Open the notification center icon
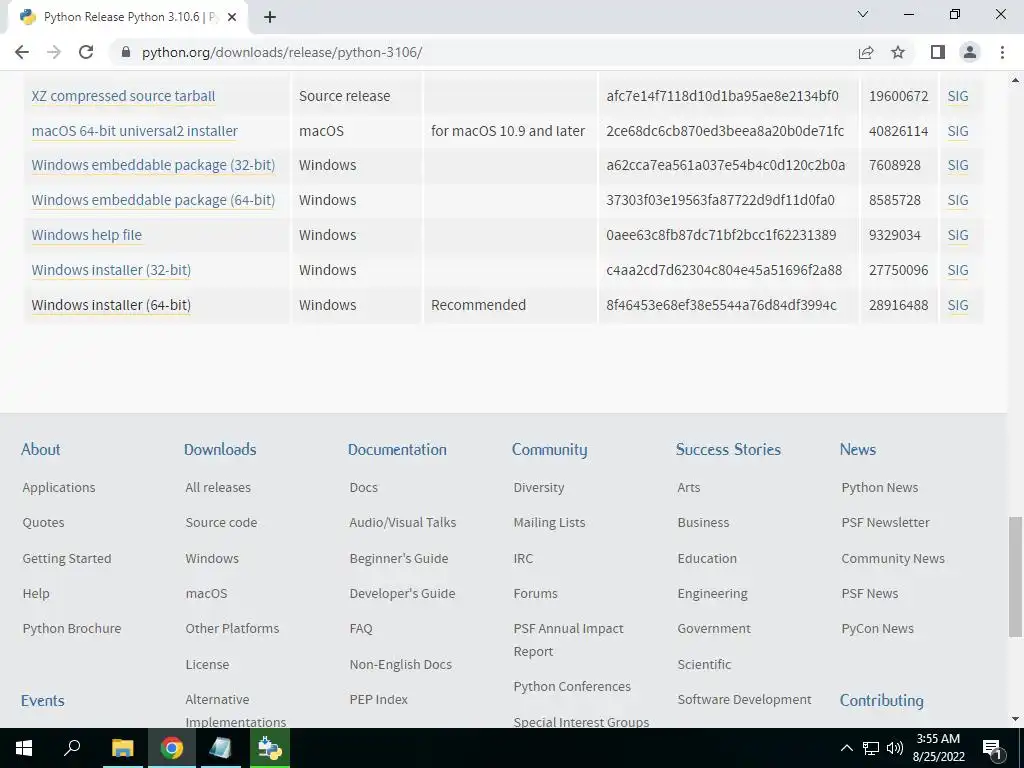The height and width of the screenshot is (768, 1024). pos(992,748)
